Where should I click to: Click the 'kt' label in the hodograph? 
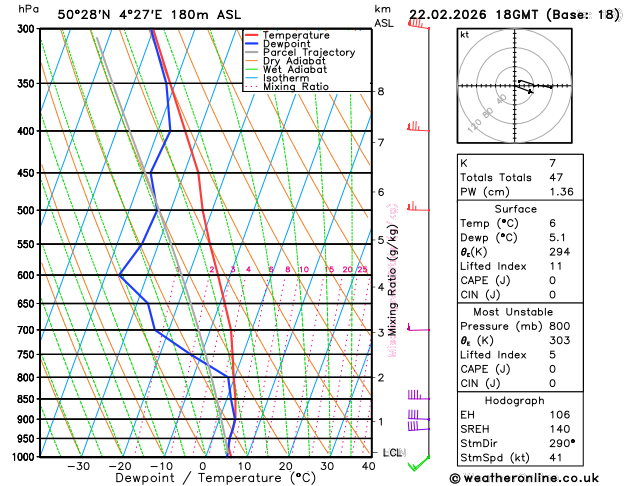(465, 35)
